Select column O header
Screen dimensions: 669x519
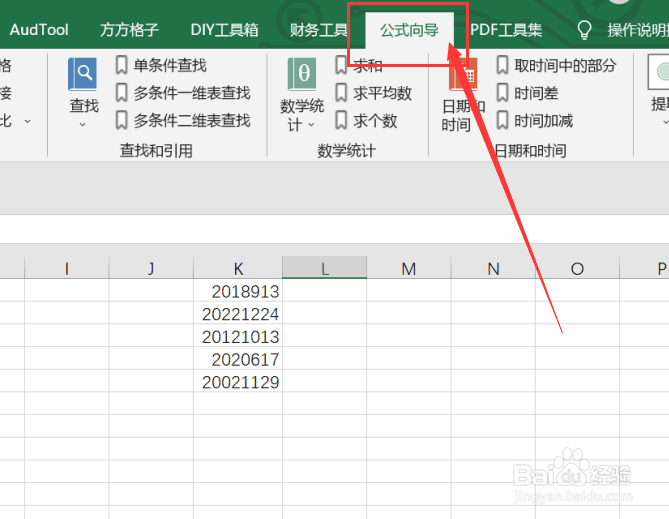click(577, 268)
